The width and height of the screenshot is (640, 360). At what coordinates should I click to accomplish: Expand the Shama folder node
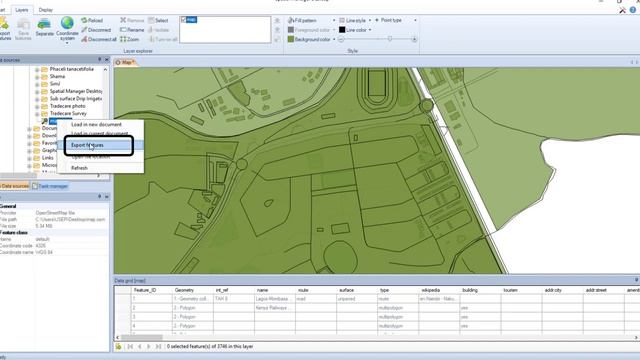coord(37,77)
